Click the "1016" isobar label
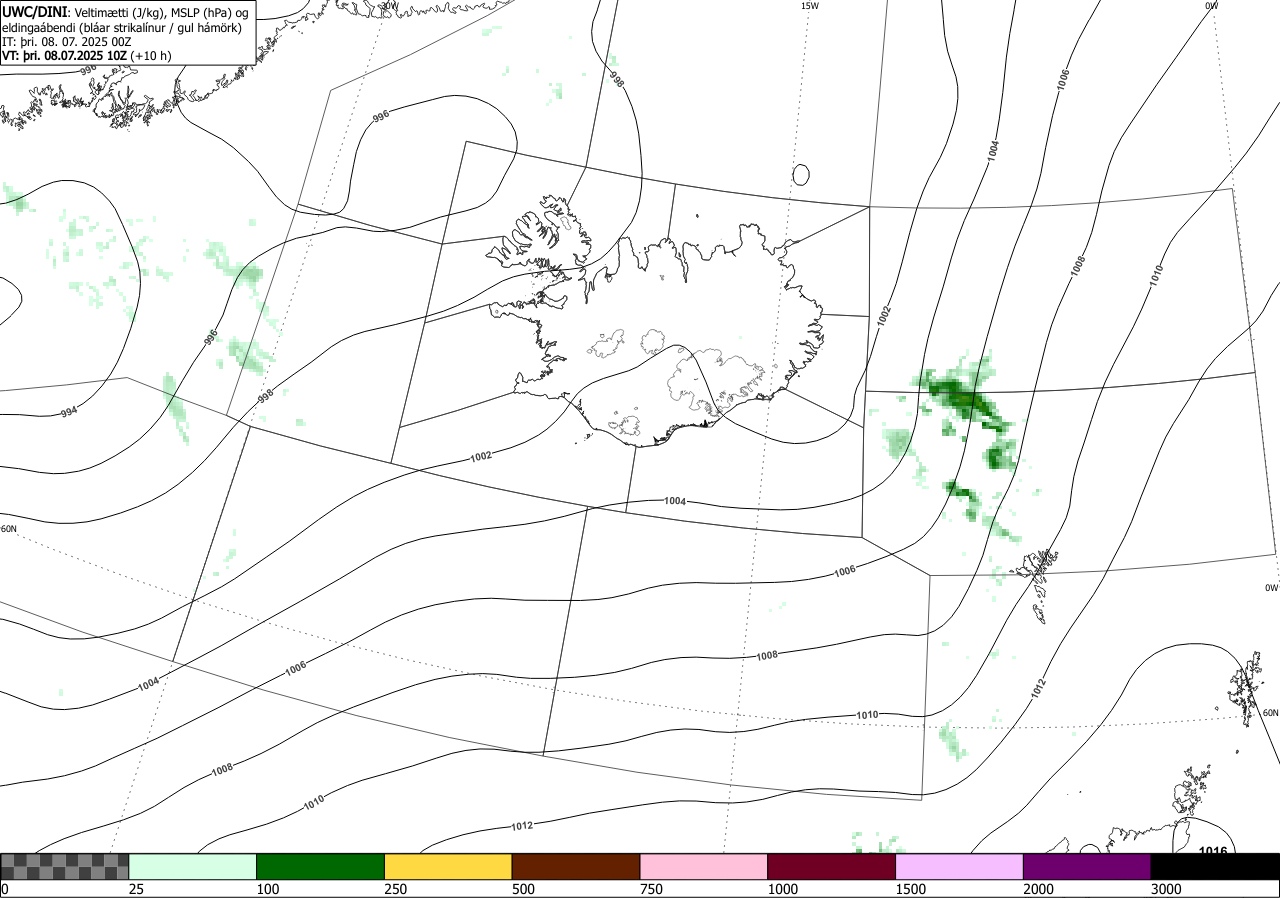The width and height of the screenshot is (1280, 898). [1212, 850]
